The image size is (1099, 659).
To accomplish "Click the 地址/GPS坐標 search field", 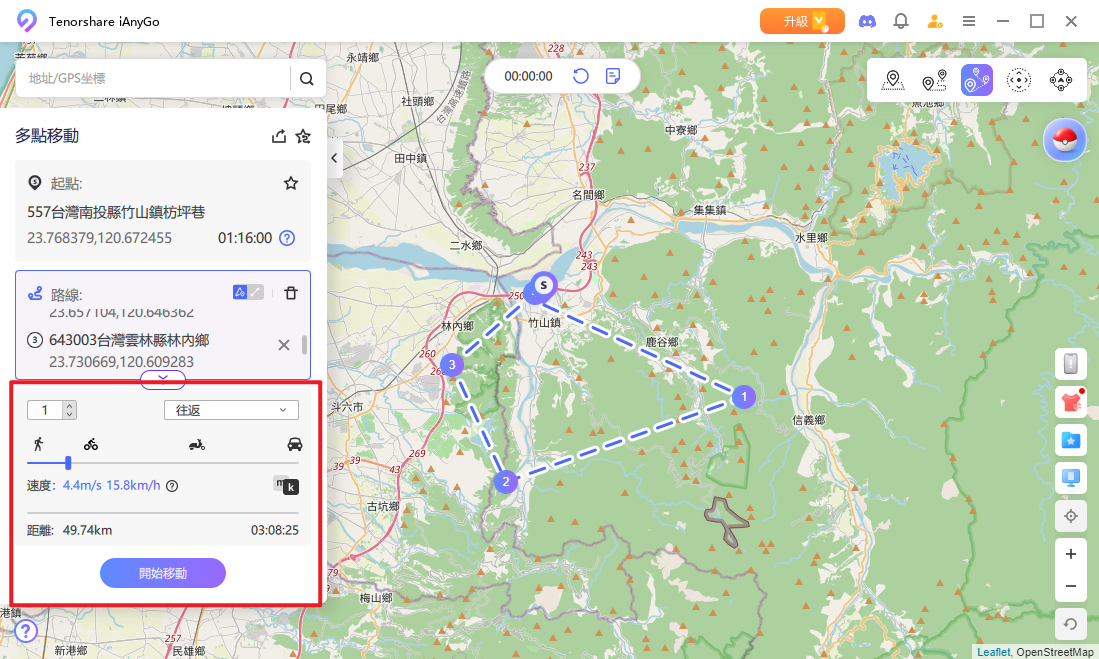I will (156, 79).
